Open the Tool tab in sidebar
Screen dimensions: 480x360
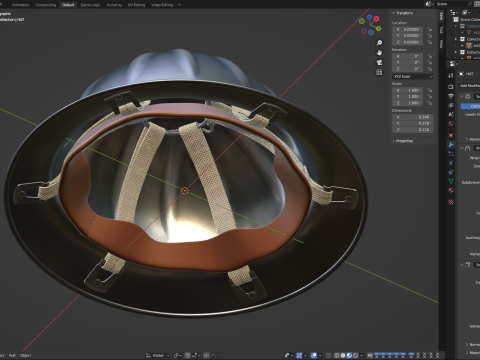[x=441, y=30]
